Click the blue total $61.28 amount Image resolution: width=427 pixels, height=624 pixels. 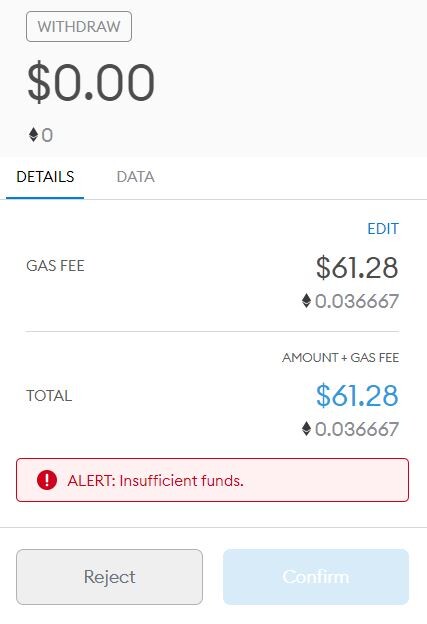pyautogui.click(x=357, y=396)
